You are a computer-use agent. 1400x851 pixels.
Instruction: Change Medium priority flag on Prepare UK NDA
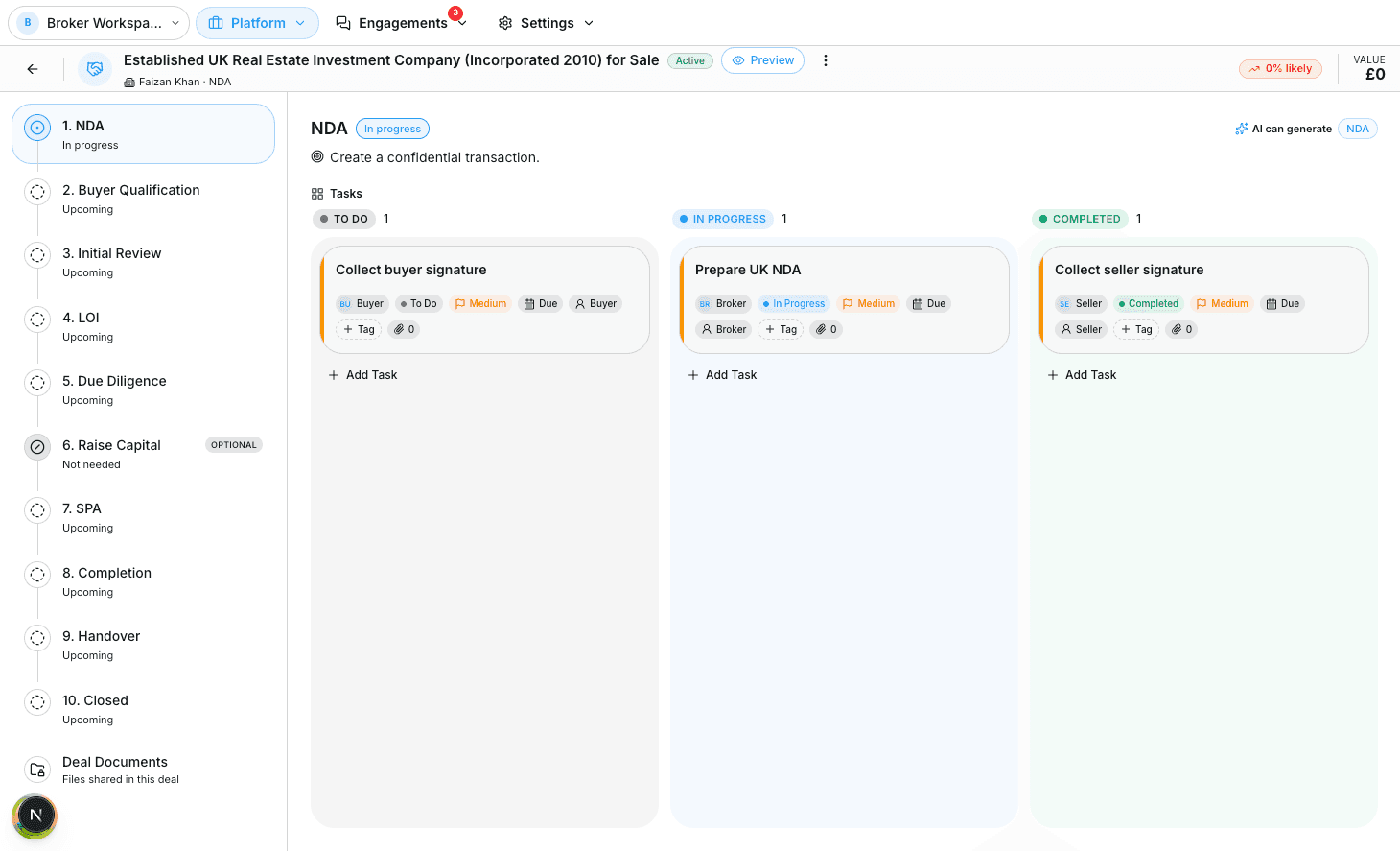[869, 303]
